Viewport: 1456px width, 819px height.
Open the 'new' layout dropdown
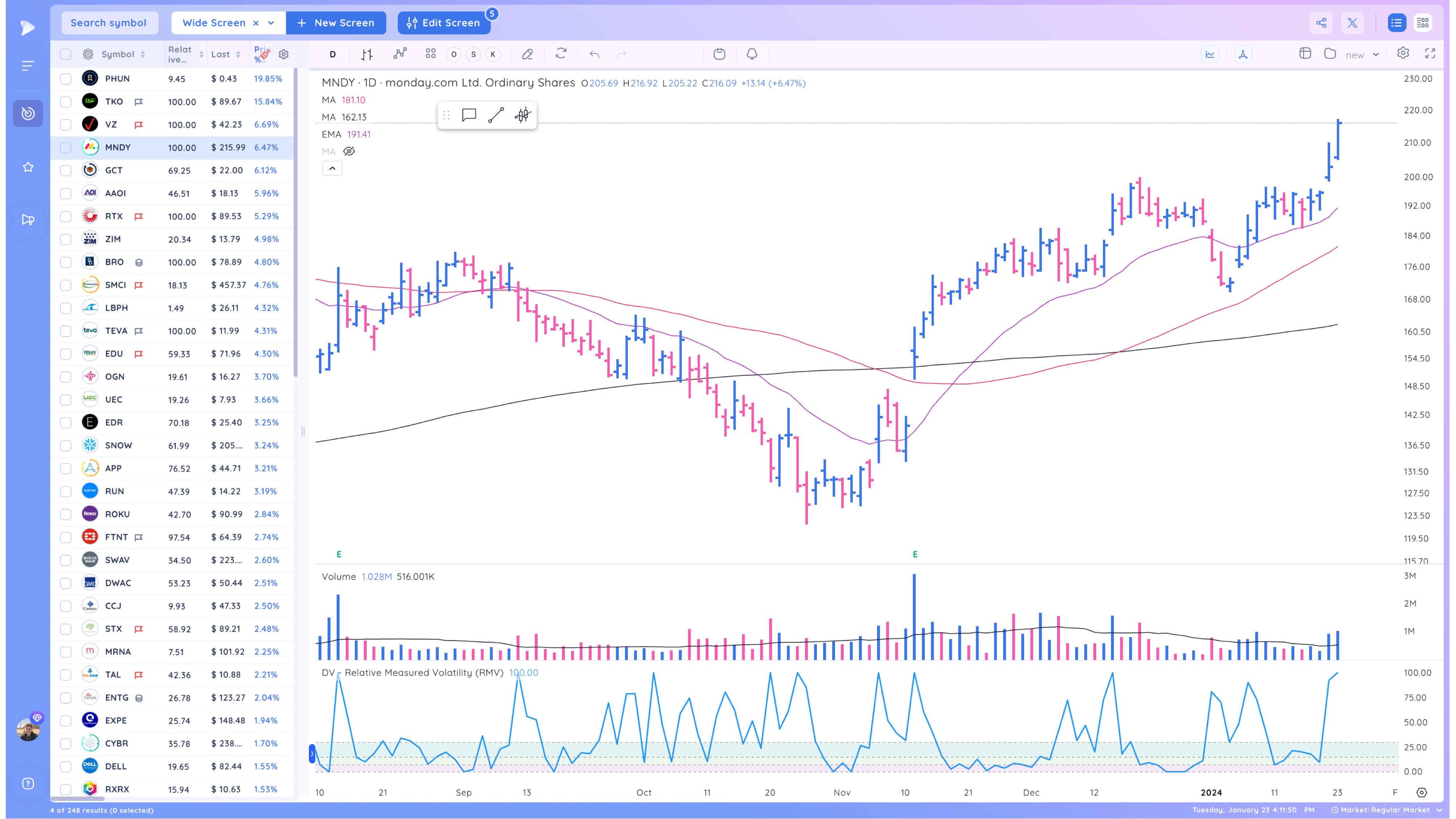point(1363,55)
